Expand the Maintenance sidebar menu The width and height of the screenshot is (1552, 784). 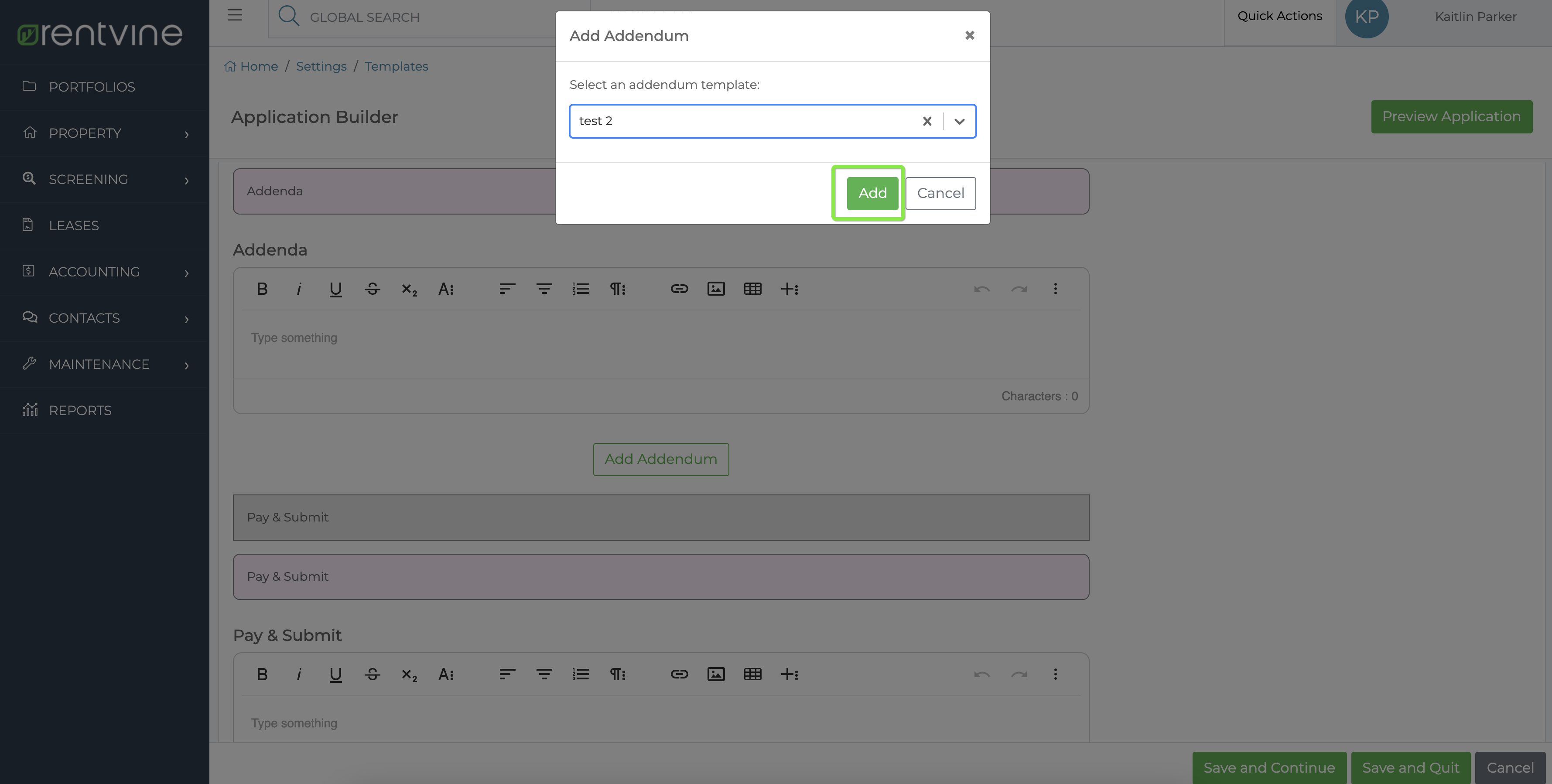click(x=104, y=364)
